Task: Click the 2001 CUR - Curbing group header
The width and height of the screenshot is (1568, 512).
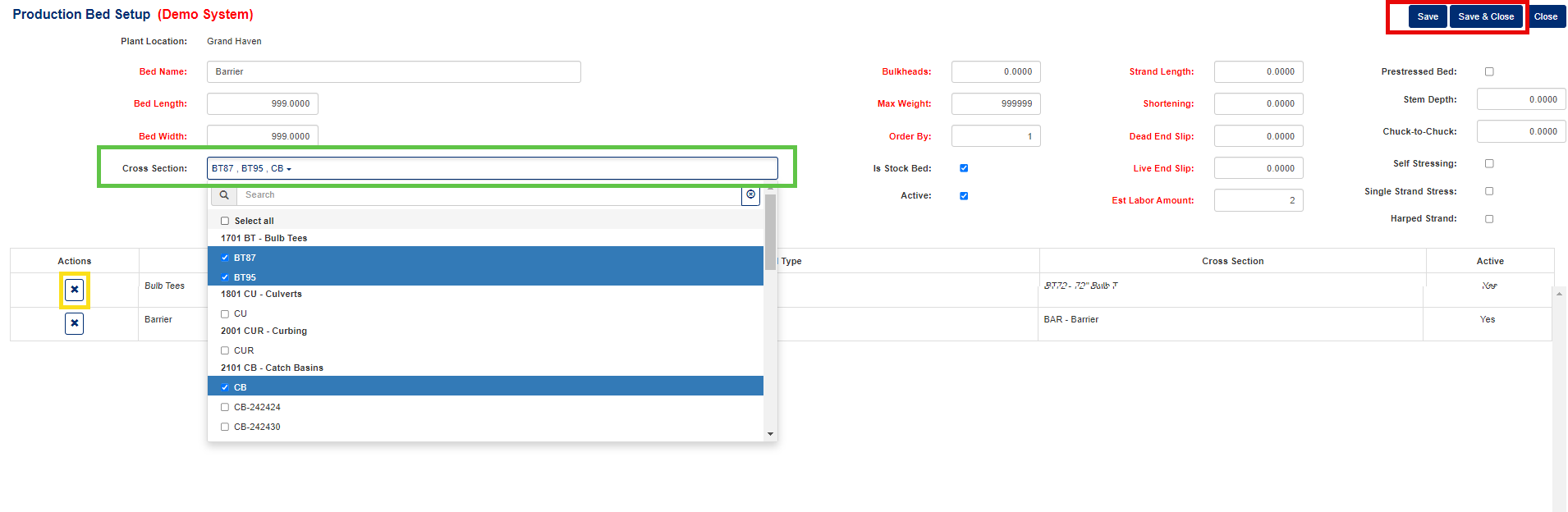Action: (264, 331)
